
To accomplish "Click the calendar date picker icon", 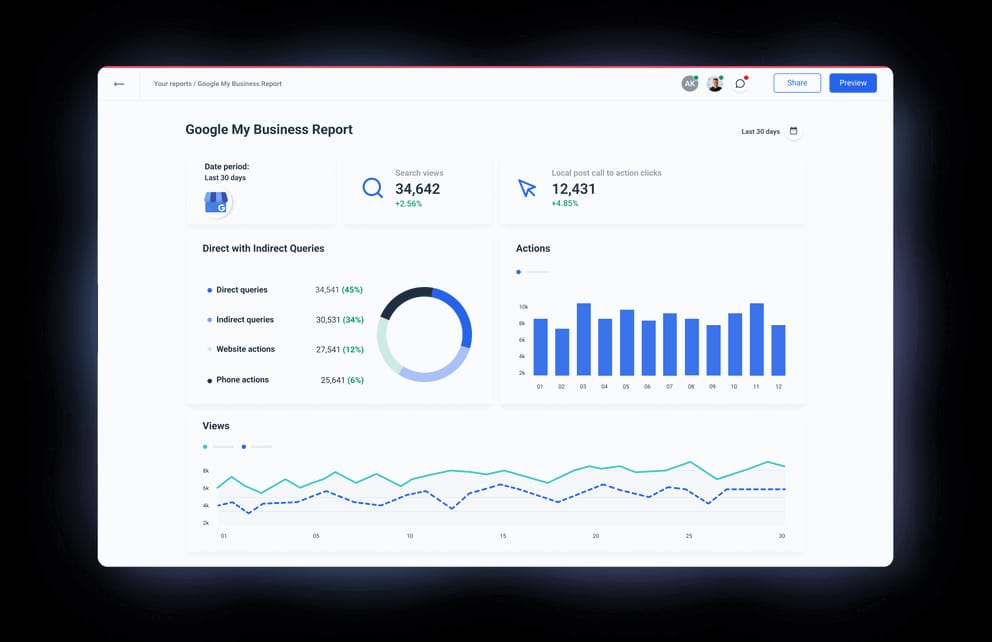I will 793,131.
